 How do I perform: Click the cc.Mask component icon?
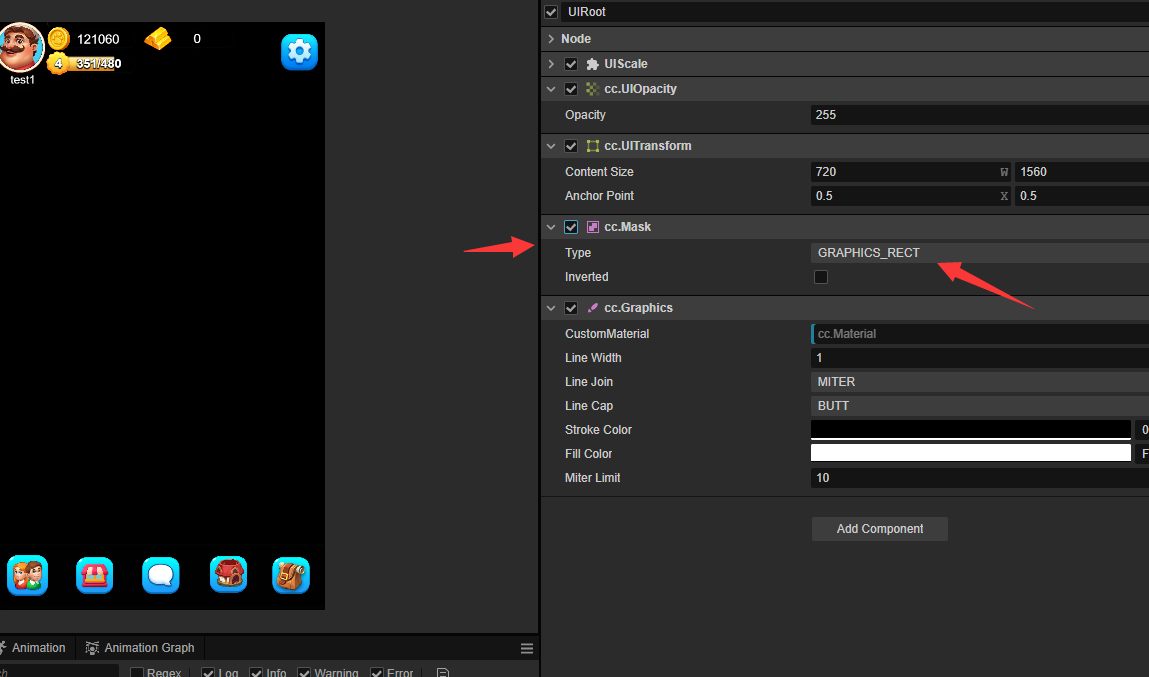pyautogui.click(x=593, y=227)
